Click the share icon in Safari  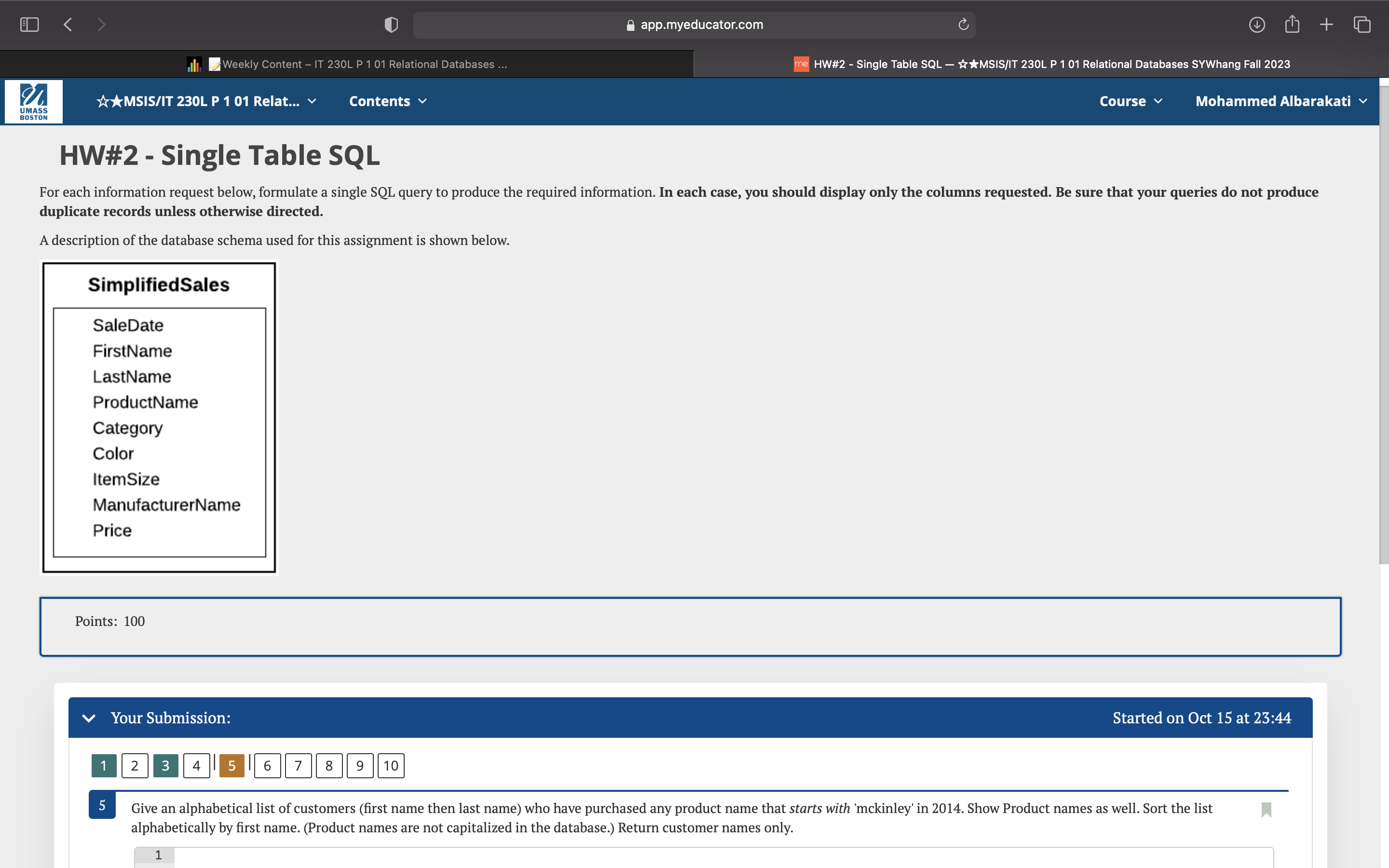click(x=1292, y=25)
